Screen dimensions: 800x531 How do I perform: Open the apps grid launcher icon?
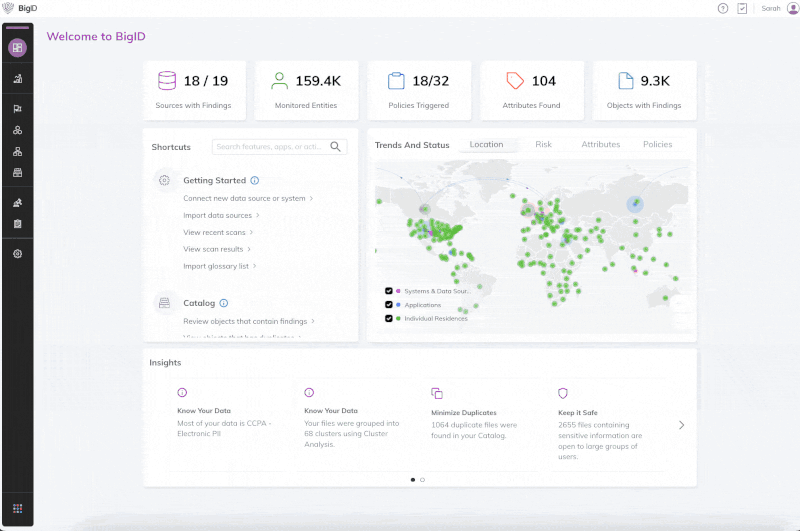(x=17, y=508)
